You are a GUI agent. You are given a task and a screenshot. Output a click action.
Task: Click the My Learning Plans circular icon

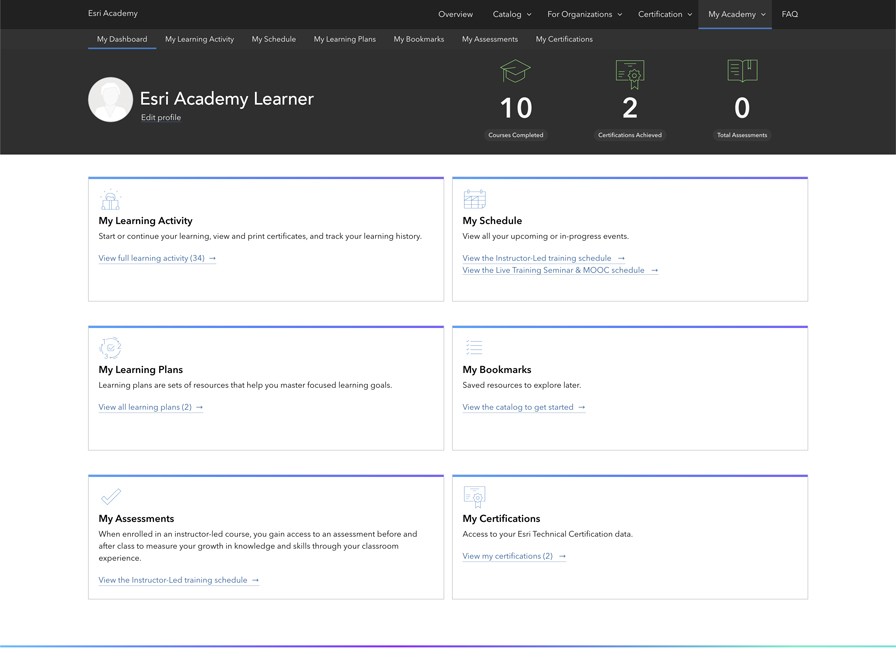tap(110, 348)
